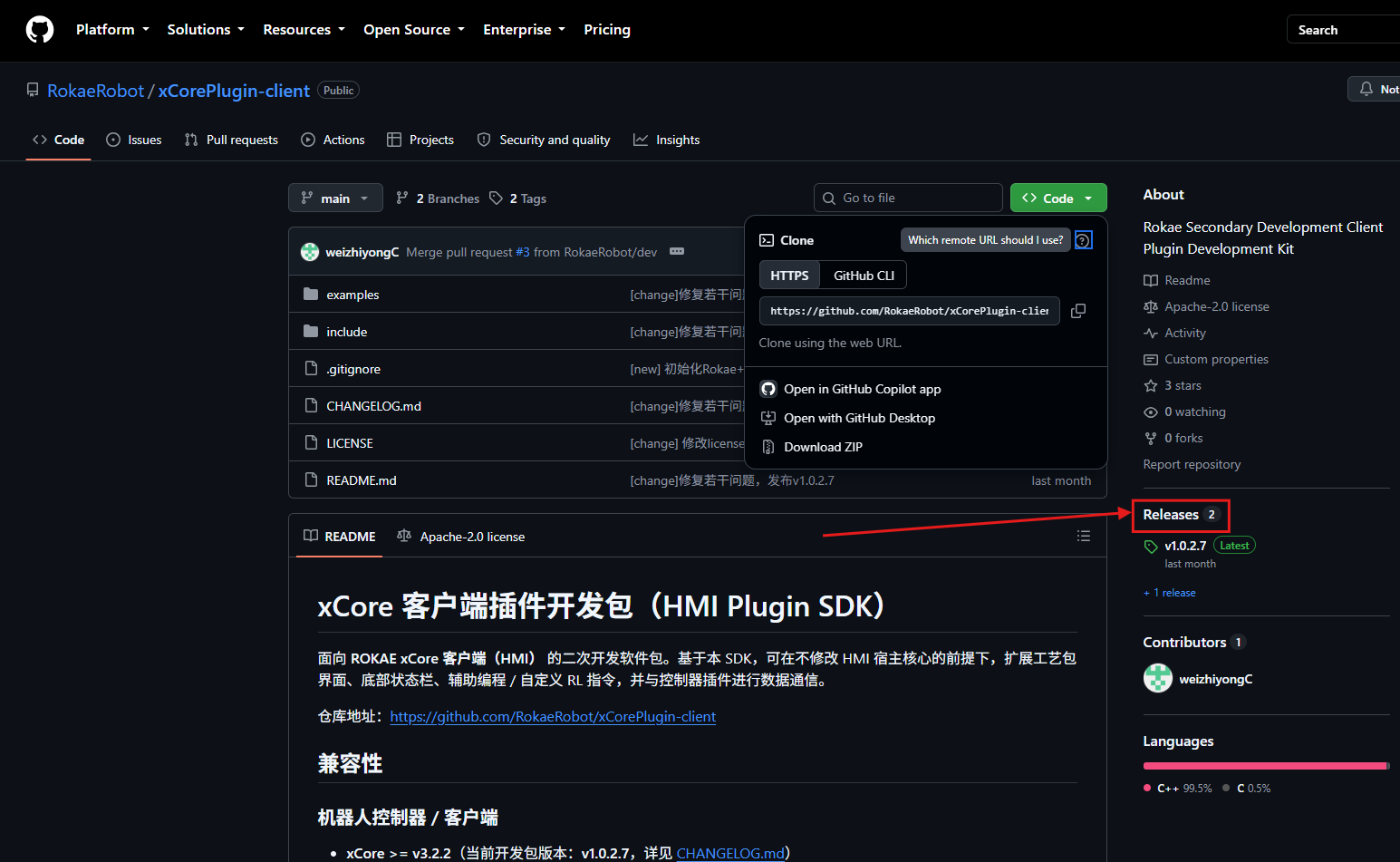Go to Security and quality tab
1400x862 pixels.
coord(544,140)
